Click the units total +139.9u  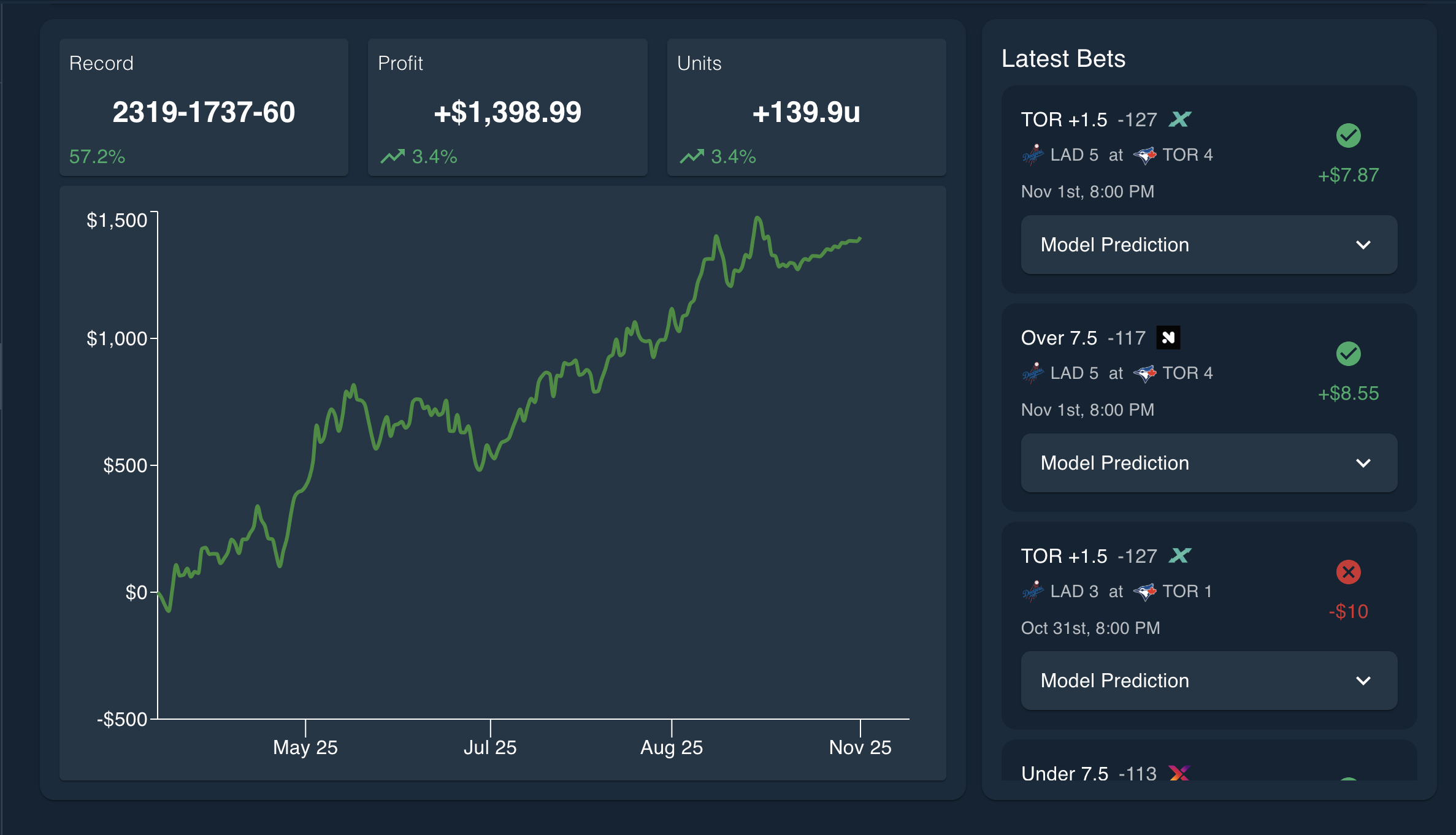[x=806, y=112]
